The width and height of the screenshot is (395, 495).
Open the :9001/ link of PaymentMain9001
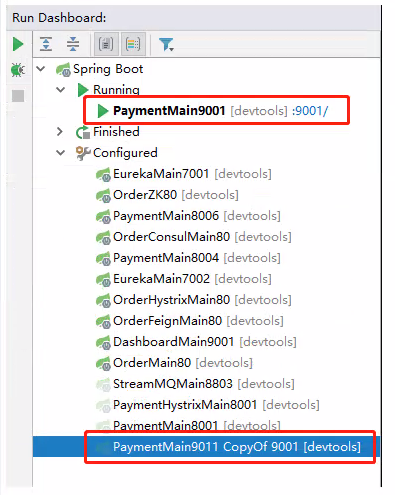310,111
